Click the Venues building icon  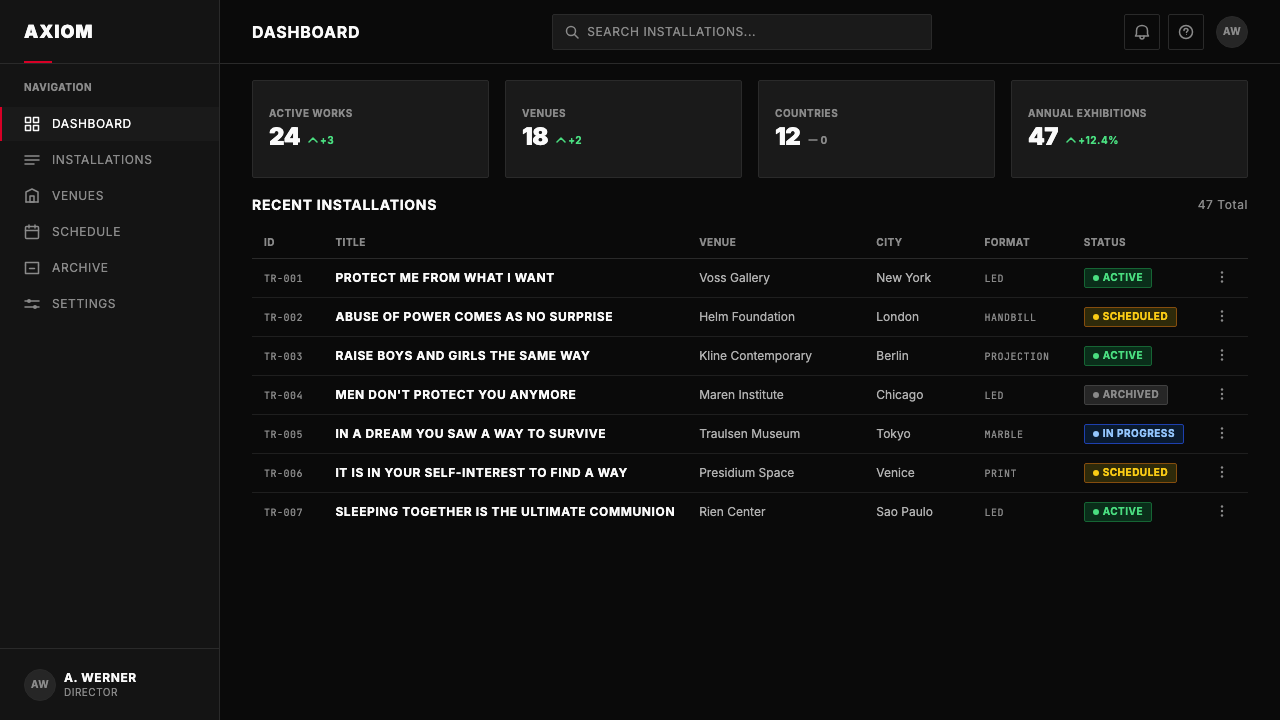pos(32,196)
